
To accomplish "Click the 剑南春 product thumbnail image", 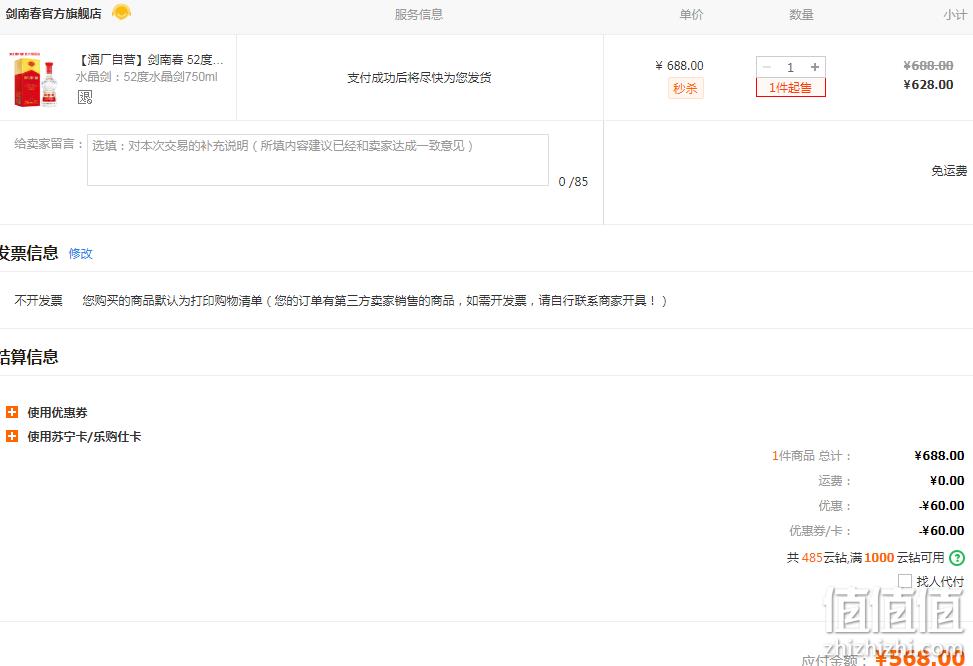I will [33, 80].
